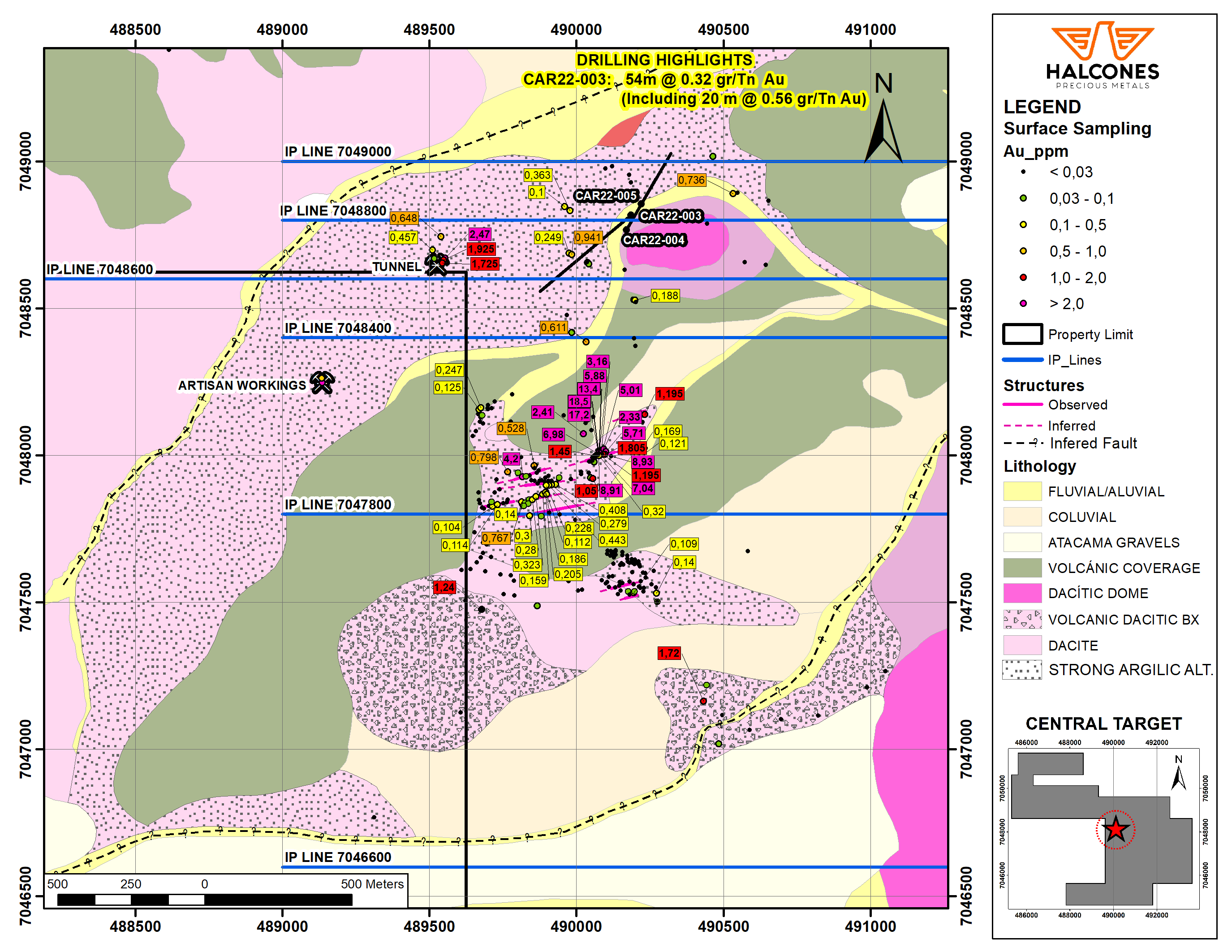Click the 1,72 red sample label

669,653
